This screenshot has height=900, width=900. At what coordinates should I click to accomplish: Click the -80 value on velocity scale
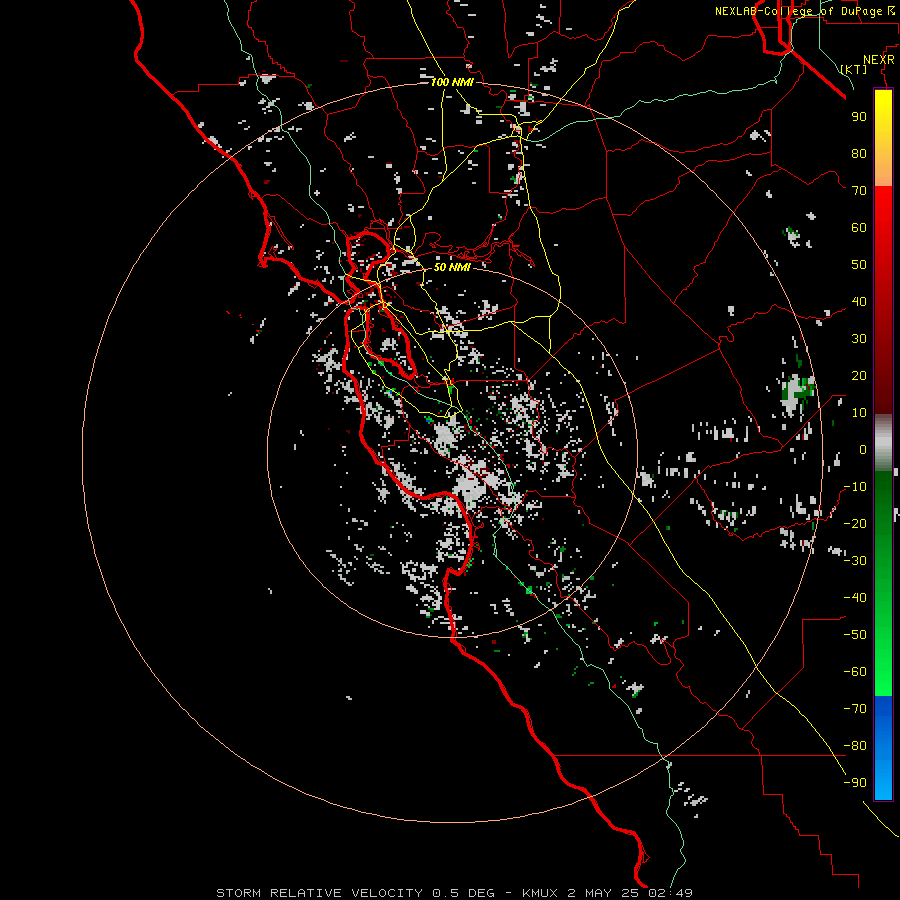click(x=855, y=746)
